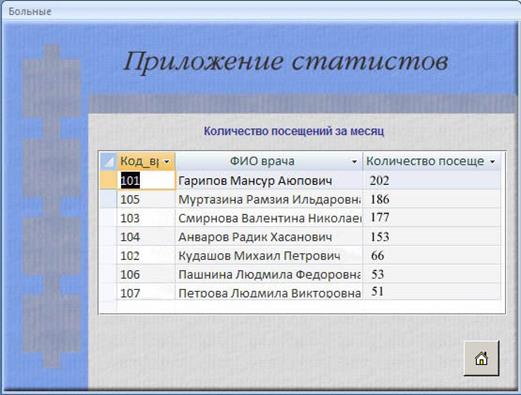Screen dimensions: 521x395
Task: Click the select-all corner of the datasheet
Action: [x=108, y=162]
